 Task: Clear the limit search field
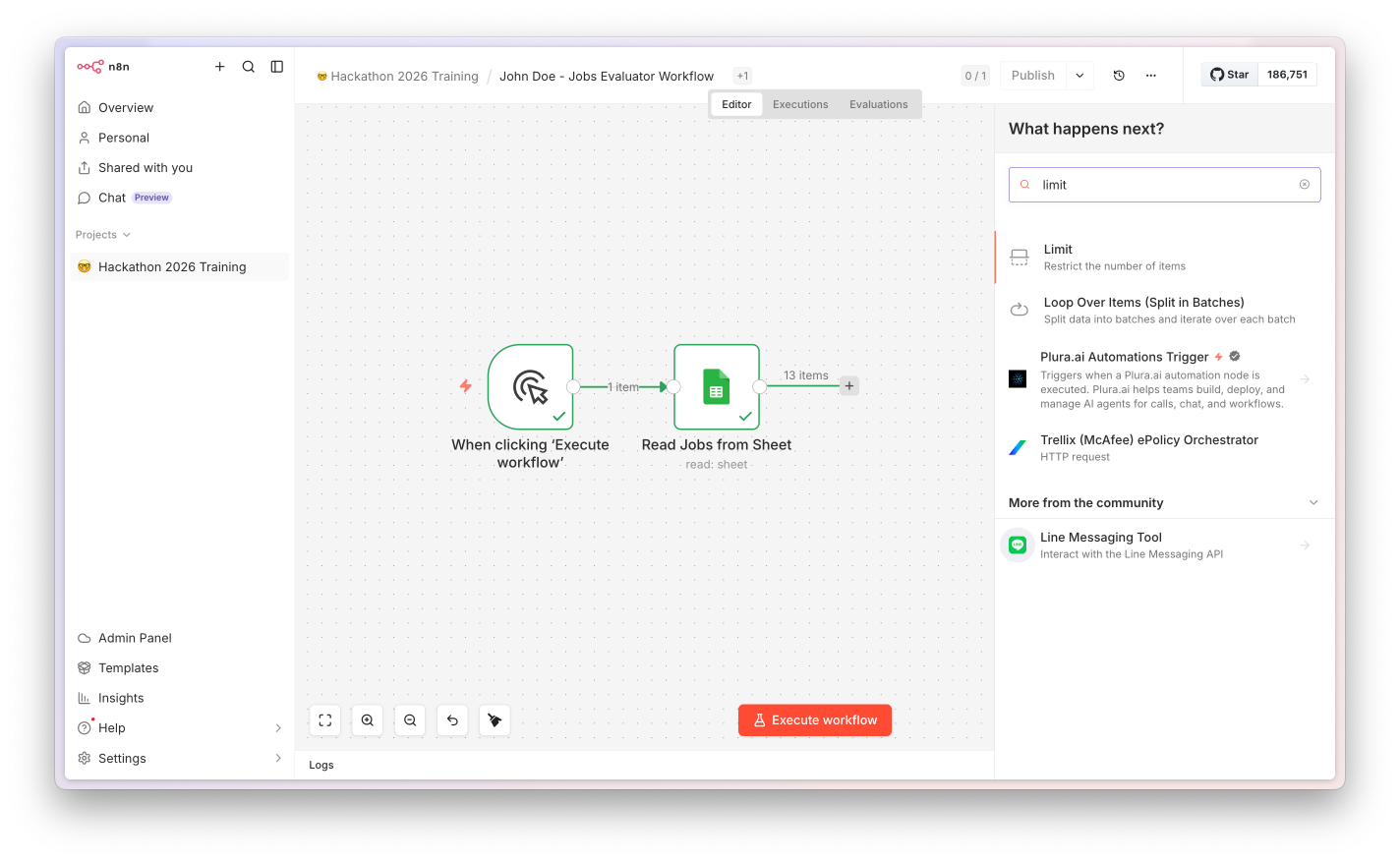click(1305, 185)
